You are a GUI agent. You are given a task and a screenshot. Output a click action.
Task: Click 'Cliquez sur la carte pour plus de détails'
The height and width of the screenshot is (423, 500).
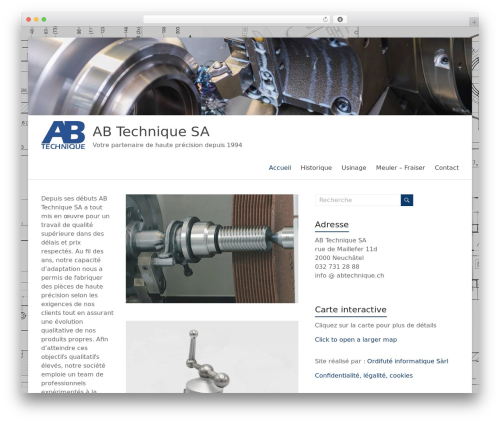[x=375, y=325]
